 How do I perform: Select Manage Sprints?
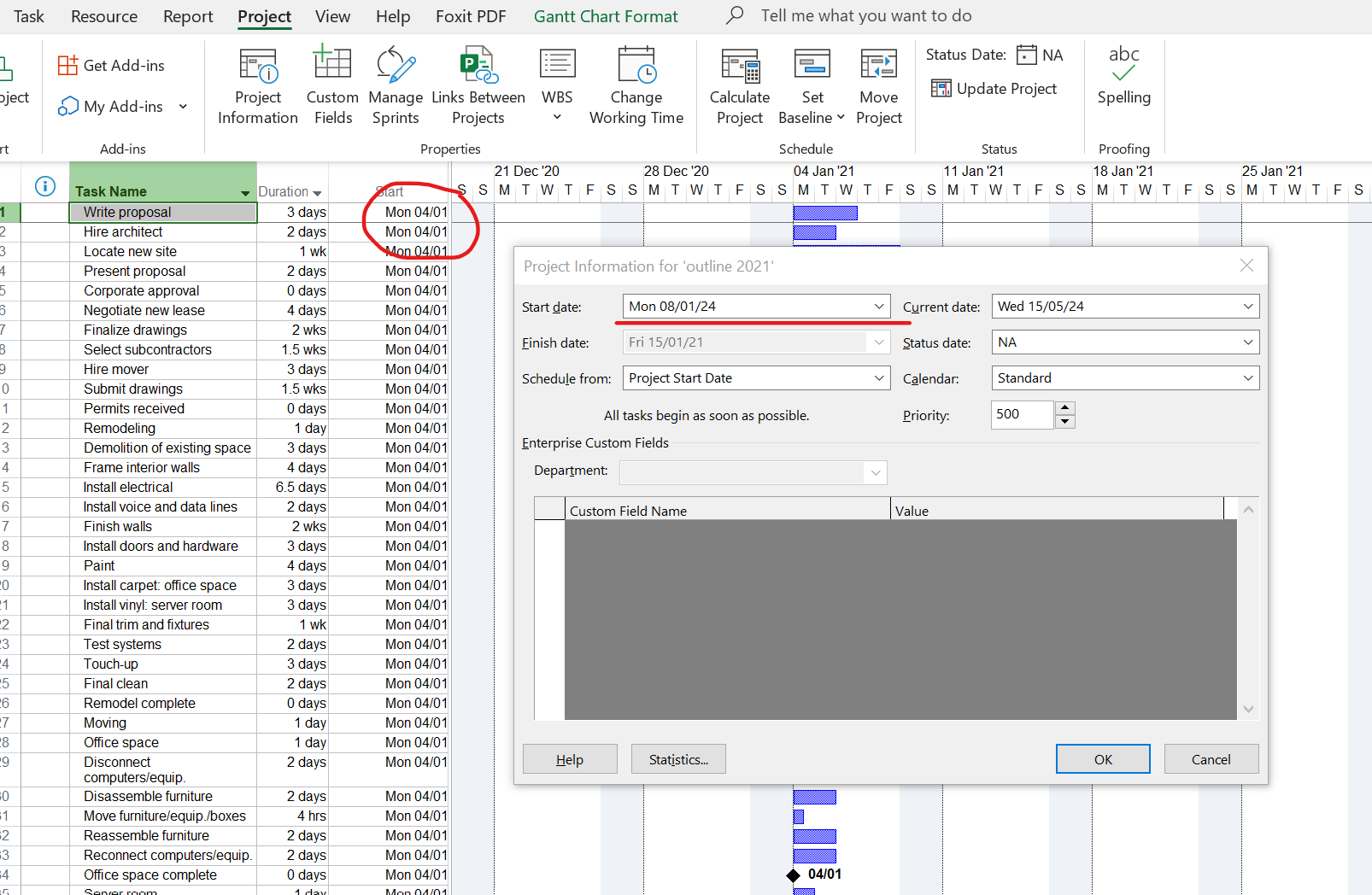coord(395,83)
